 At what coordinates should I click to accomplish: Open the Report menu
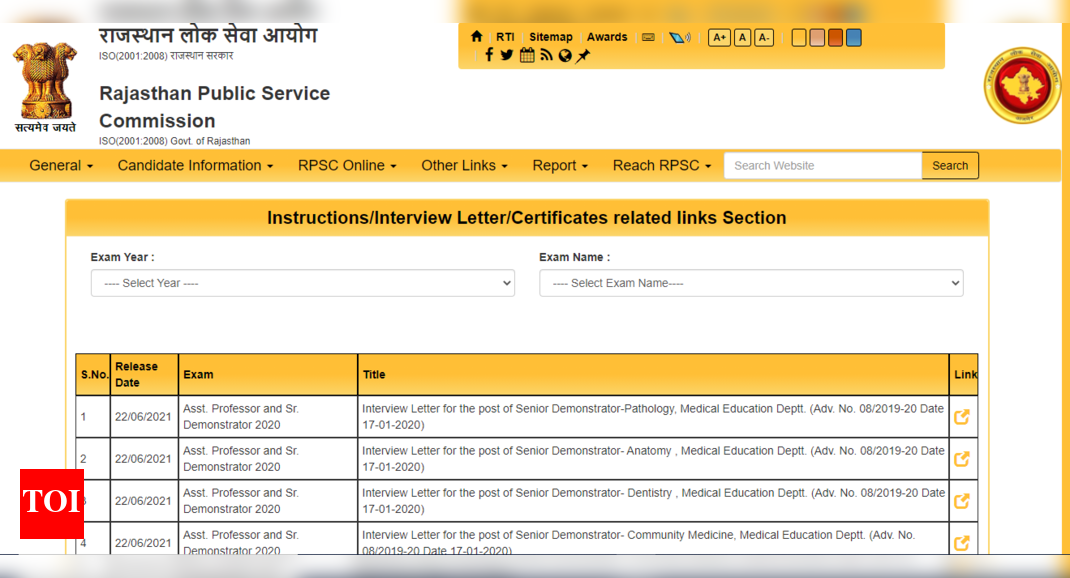pos(560,166)
